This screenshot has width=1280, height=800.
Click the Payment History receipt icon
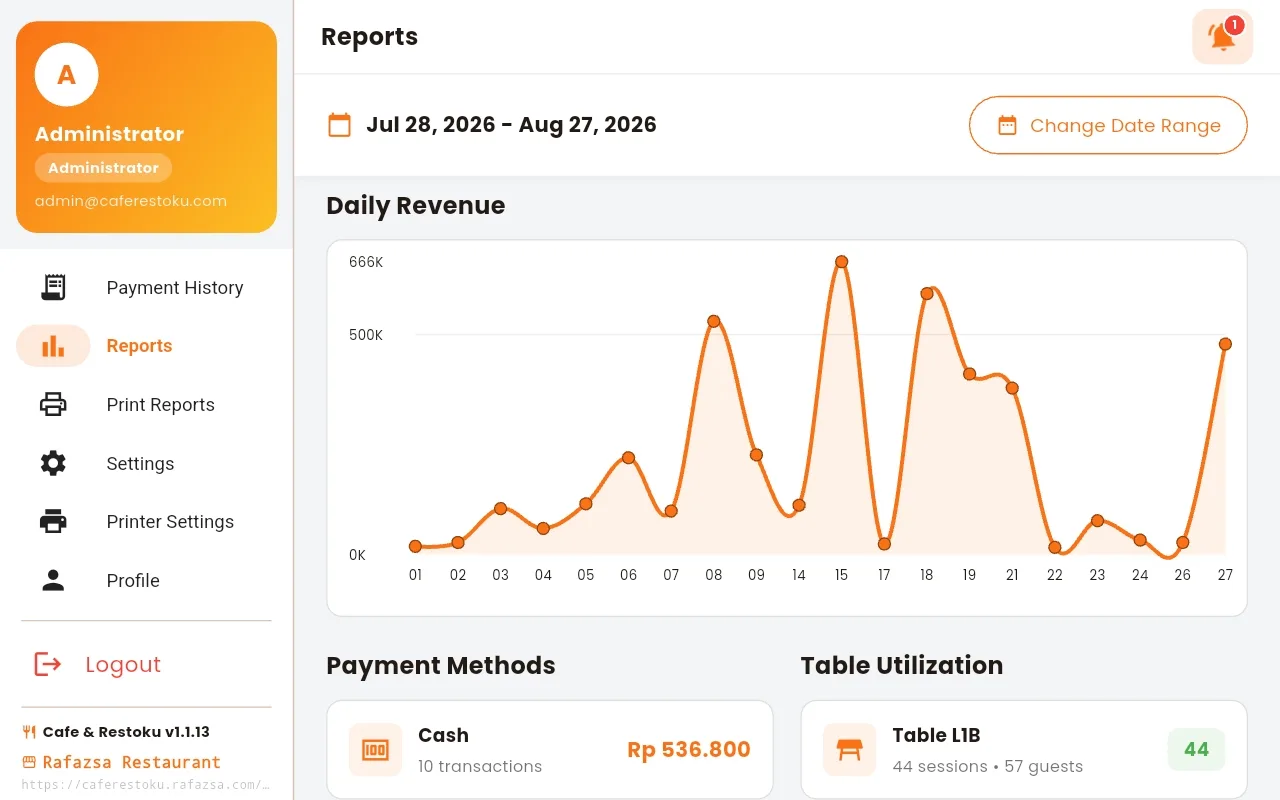tap(53, 288)
